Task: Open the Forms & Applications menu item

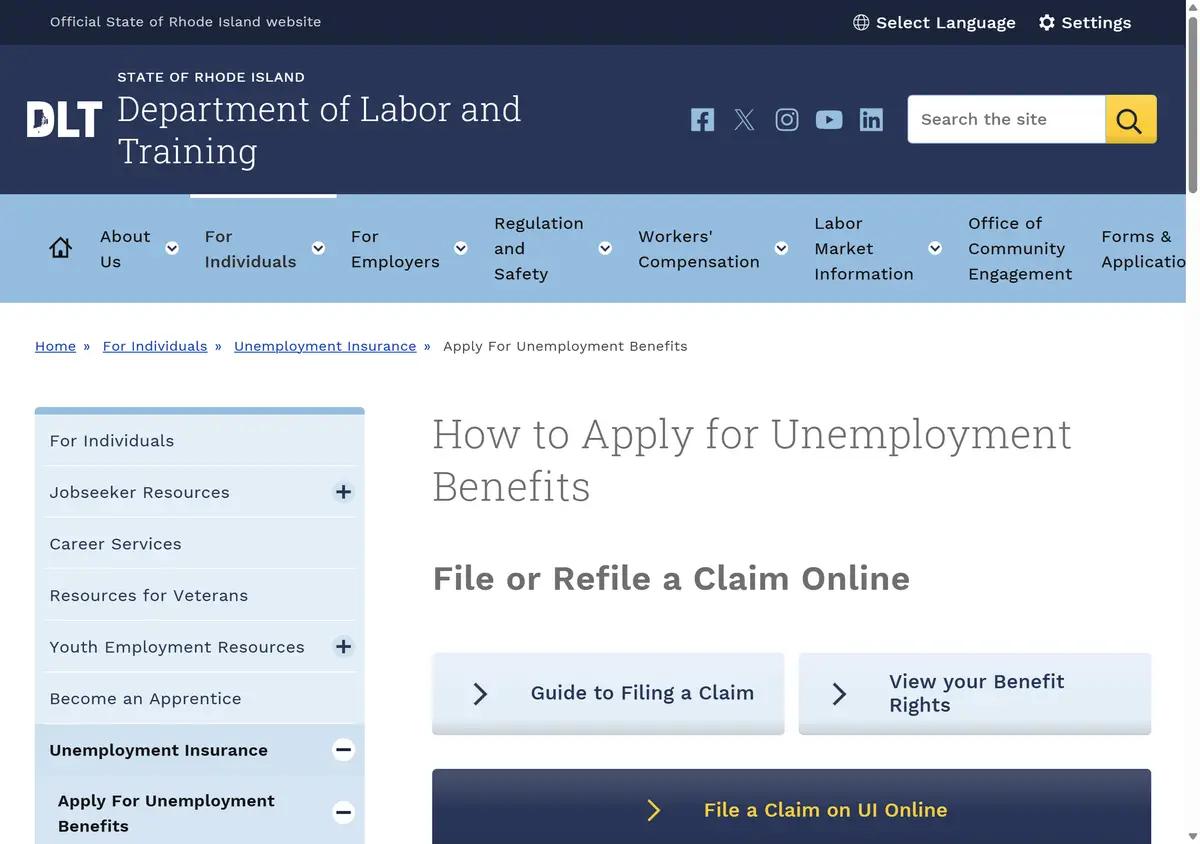Action: pyautogui.click(x=1144, y=249)
